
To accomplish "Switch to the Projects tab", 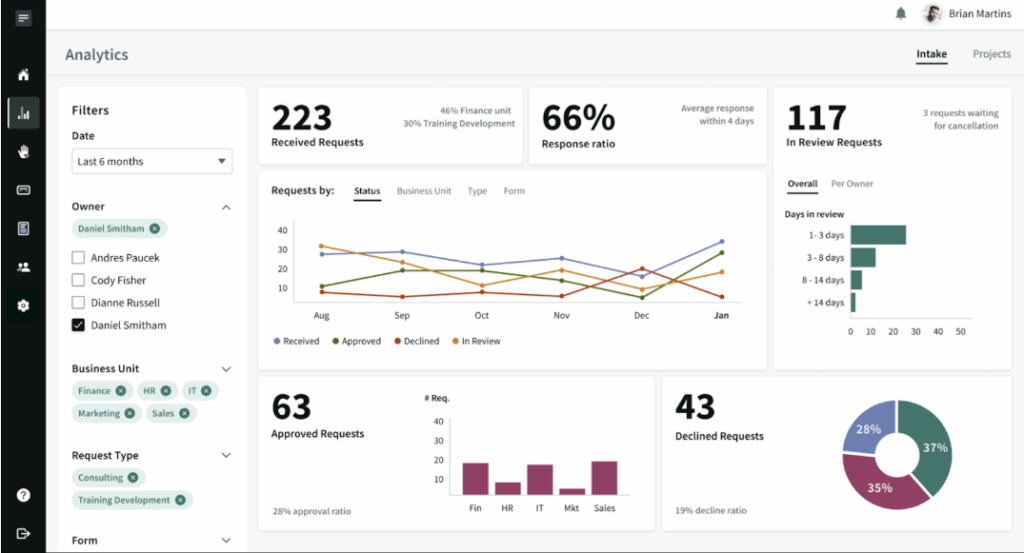I will 991,54.
